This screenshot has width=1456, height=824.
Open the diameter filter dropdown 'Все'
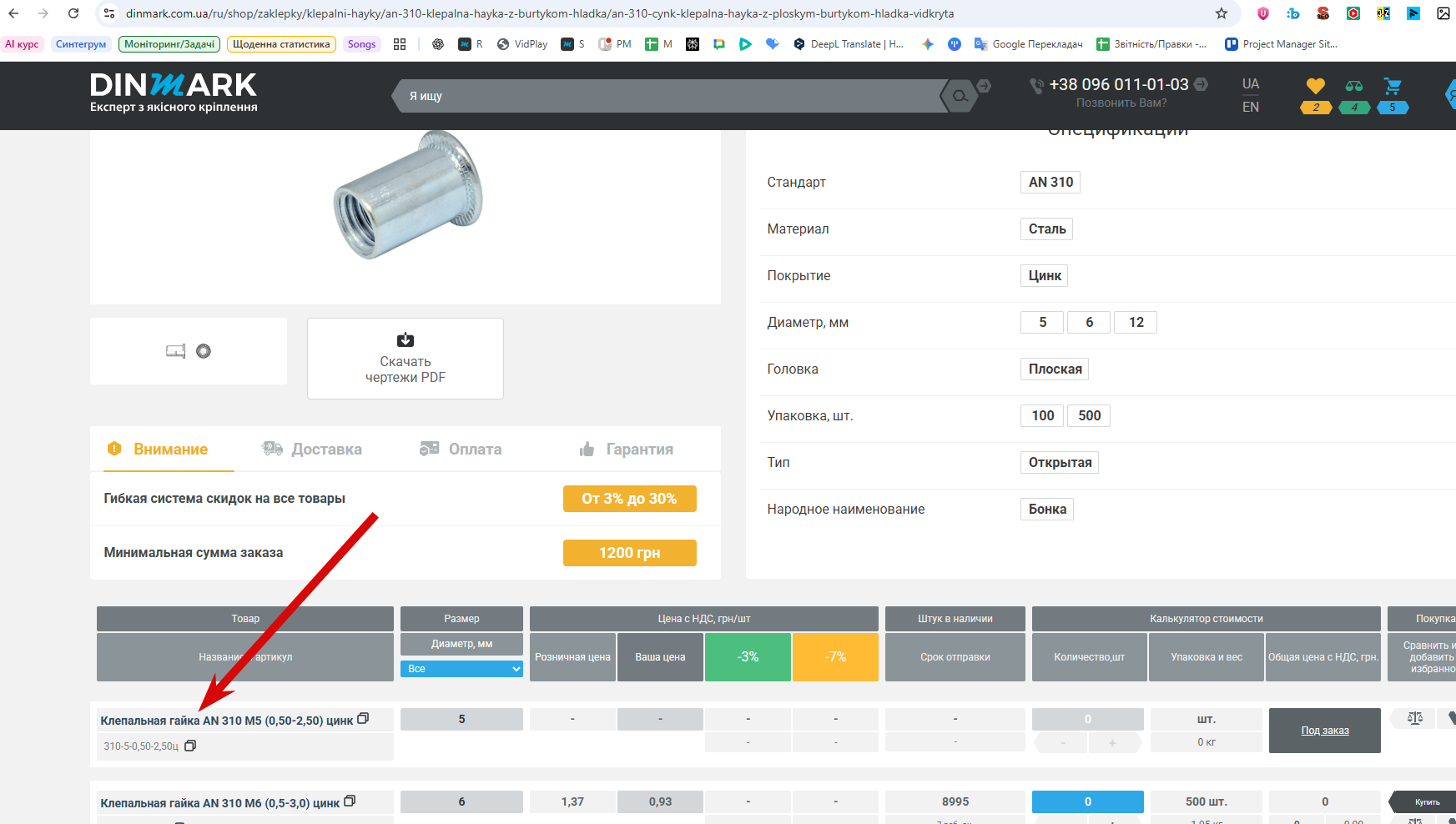[461, 669]
